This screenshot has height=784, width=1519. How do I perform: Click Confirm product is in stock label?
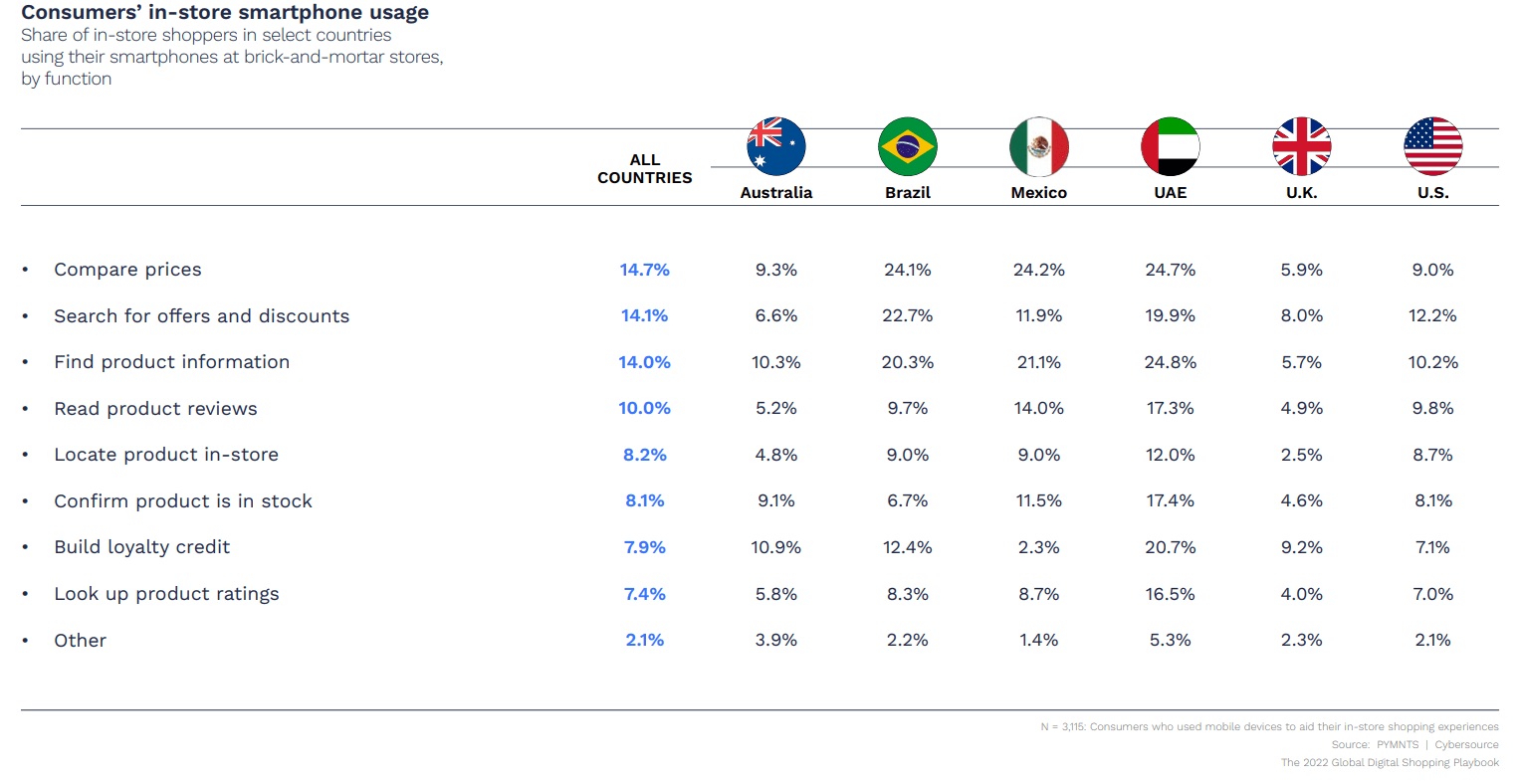(183, 501)
